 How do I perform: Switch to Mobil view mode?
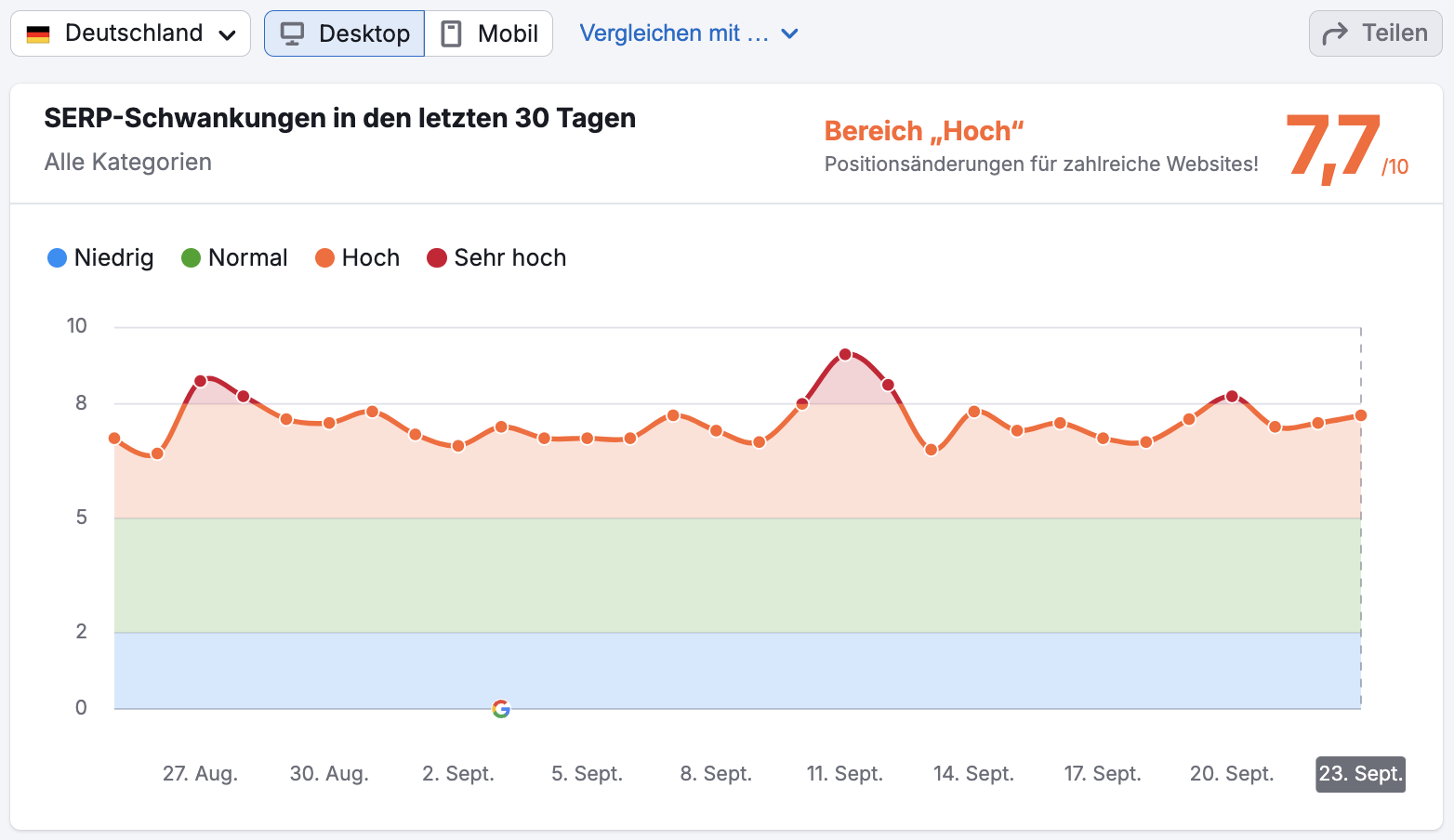coord(489,33)
